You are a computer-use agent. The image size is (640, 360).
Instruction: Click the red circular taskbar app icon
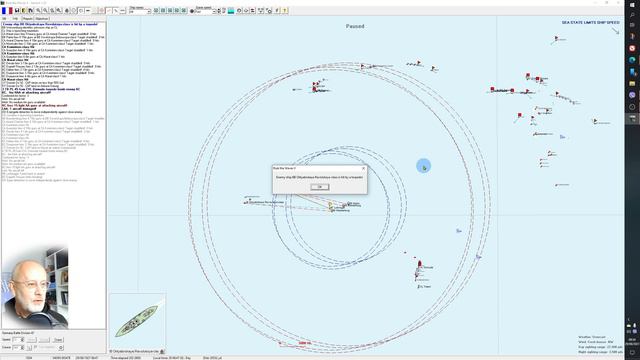[632, 48]
